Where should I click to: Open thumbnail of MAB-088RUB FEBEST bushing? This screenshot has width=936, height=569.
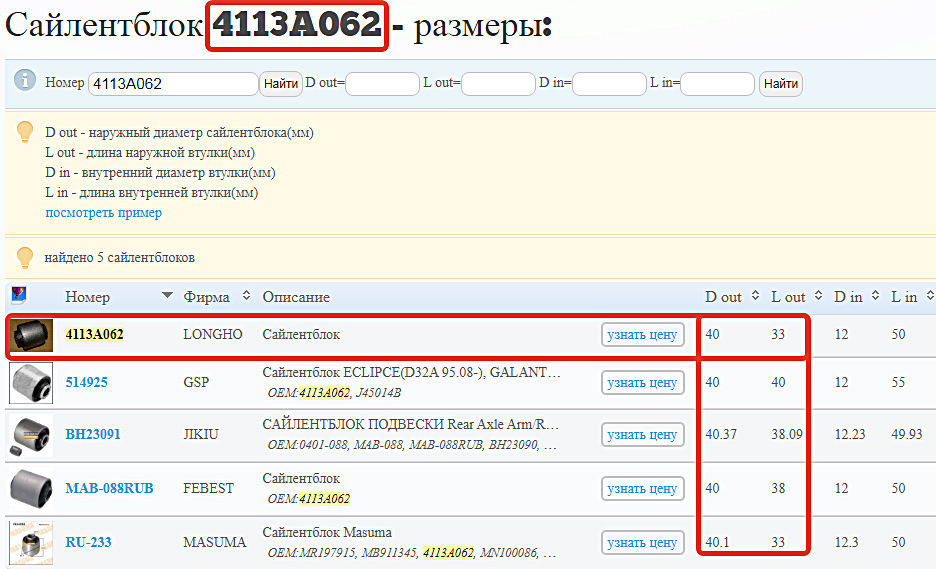(31, 488)
